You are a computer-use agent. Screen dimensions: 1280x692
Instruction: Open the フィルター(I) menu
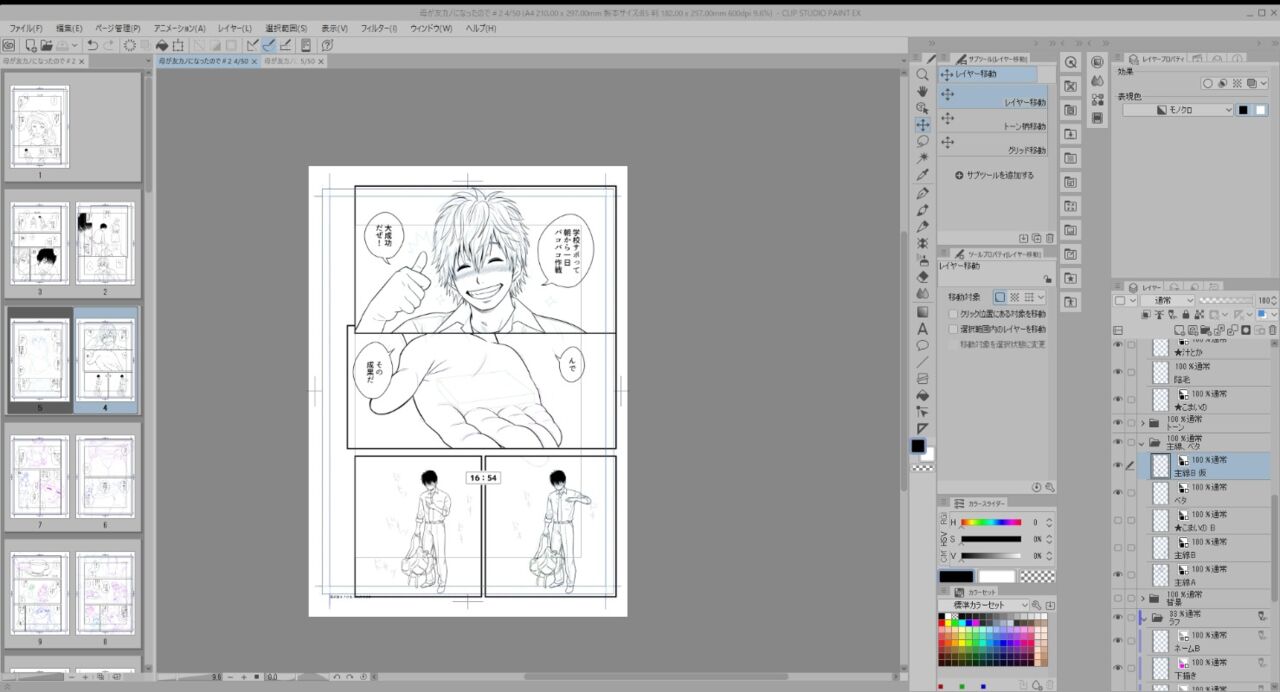(x=379, y=28)
